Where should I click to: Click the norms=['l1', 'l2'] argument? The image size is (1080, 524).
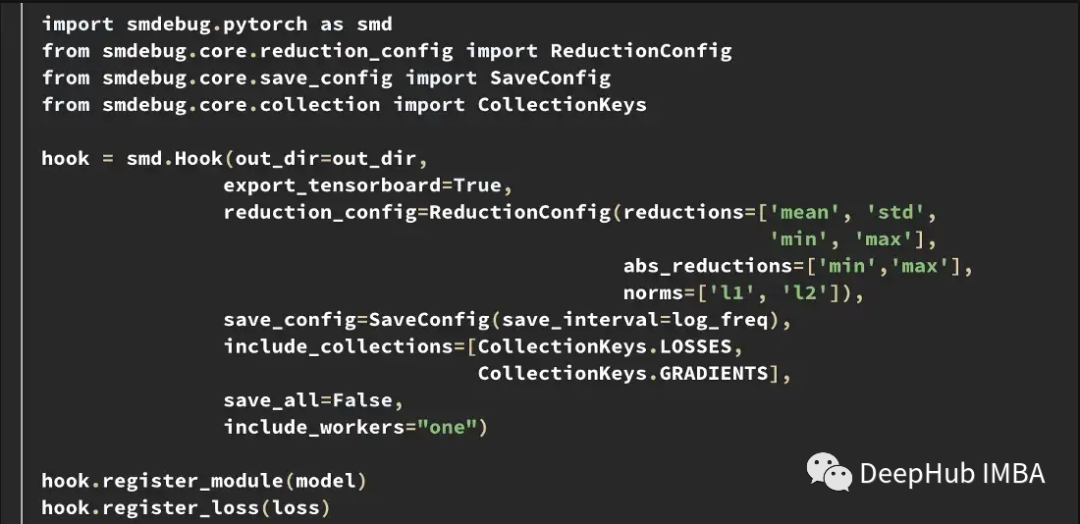pos(737,293)
